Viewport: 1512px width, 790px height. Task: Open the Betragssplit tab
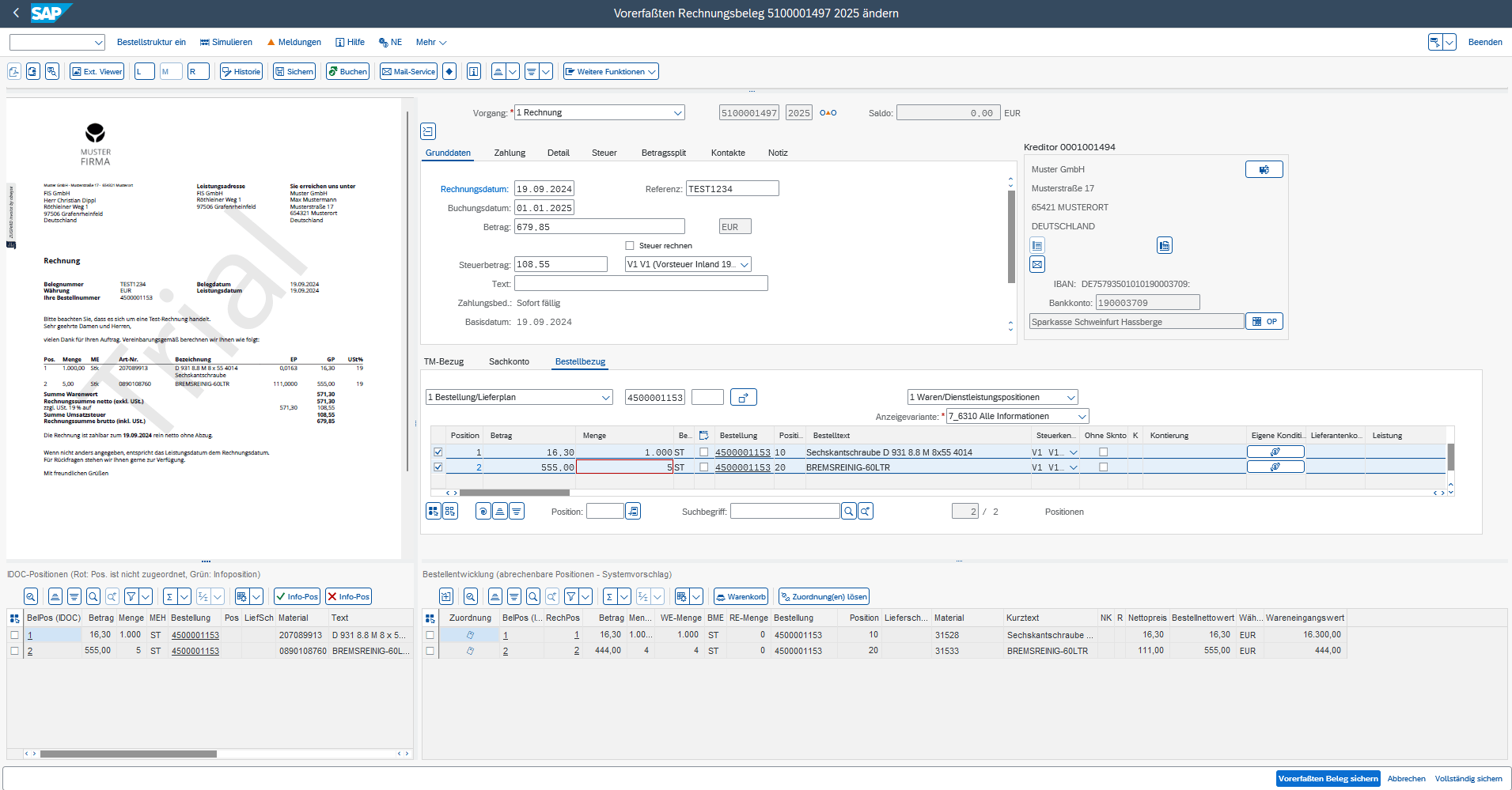click(663, 153)
